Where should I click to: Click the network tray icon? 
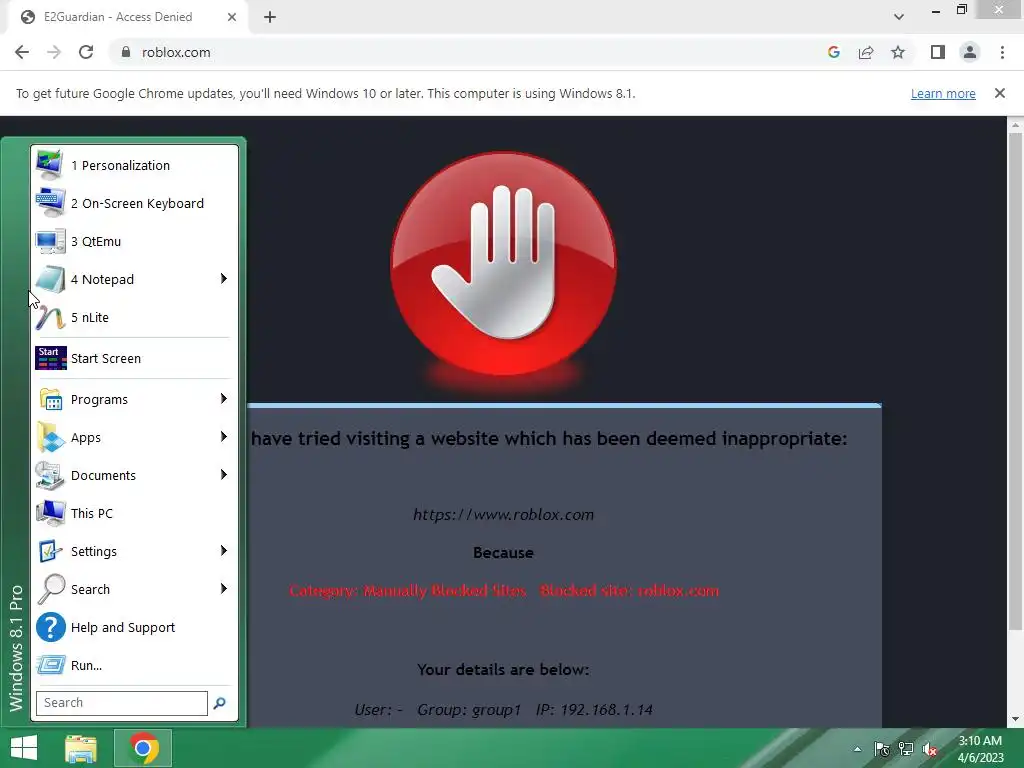click(x=906, y=749)
